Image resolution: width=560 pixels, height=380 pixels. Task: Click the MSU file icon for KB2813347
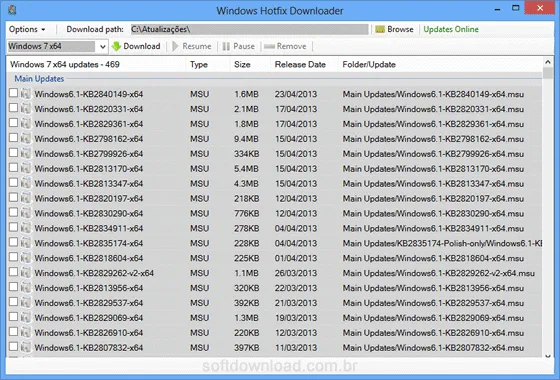(26, 183)
